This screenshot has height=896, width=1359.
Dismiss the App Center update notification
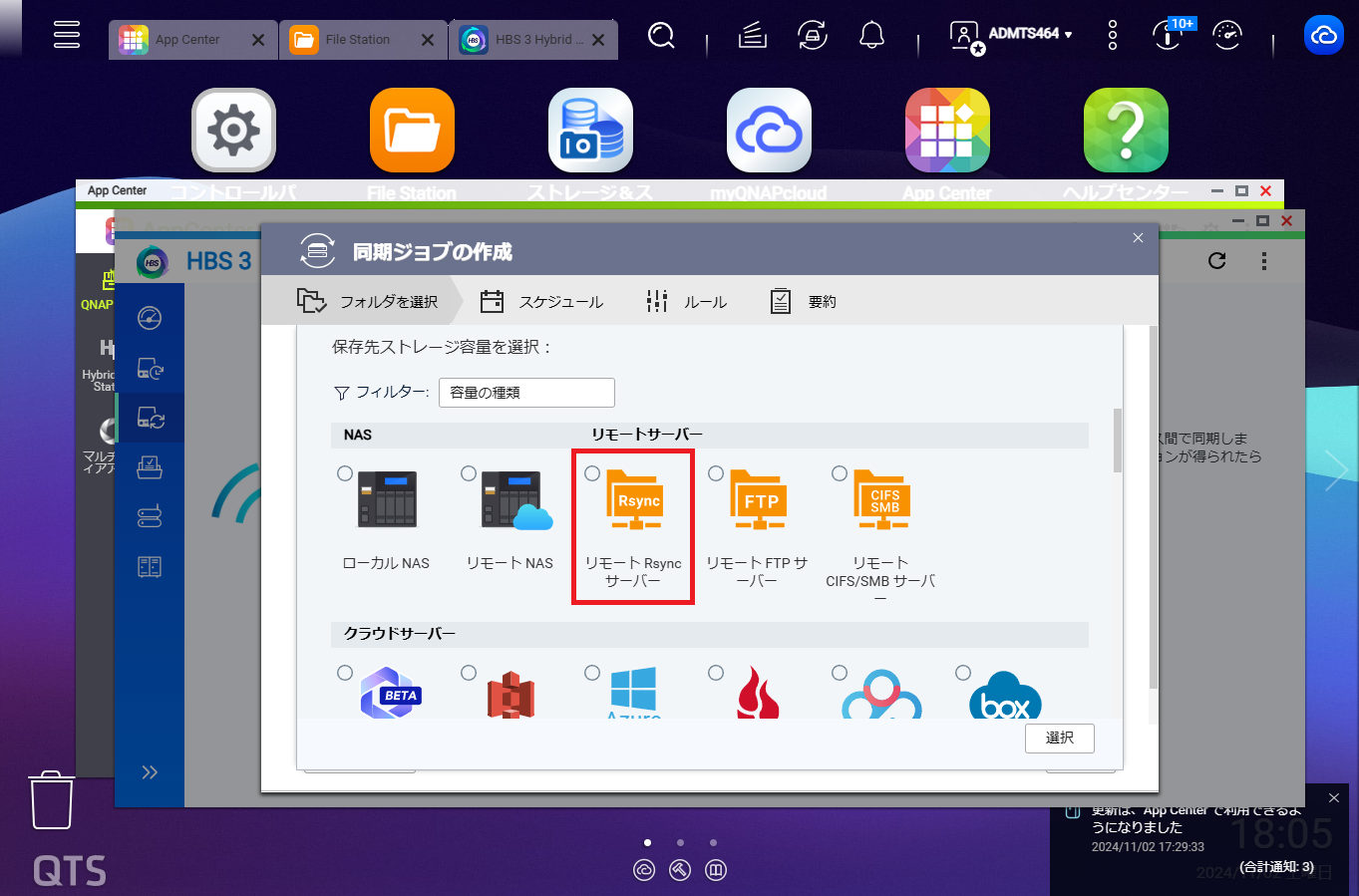(x=1334, y=798)
